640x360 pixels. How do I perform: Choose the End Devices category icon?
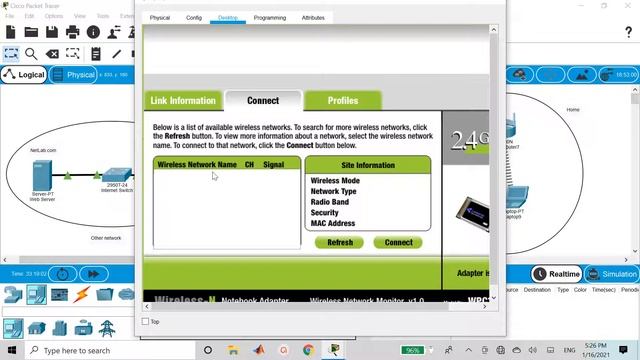36,295
